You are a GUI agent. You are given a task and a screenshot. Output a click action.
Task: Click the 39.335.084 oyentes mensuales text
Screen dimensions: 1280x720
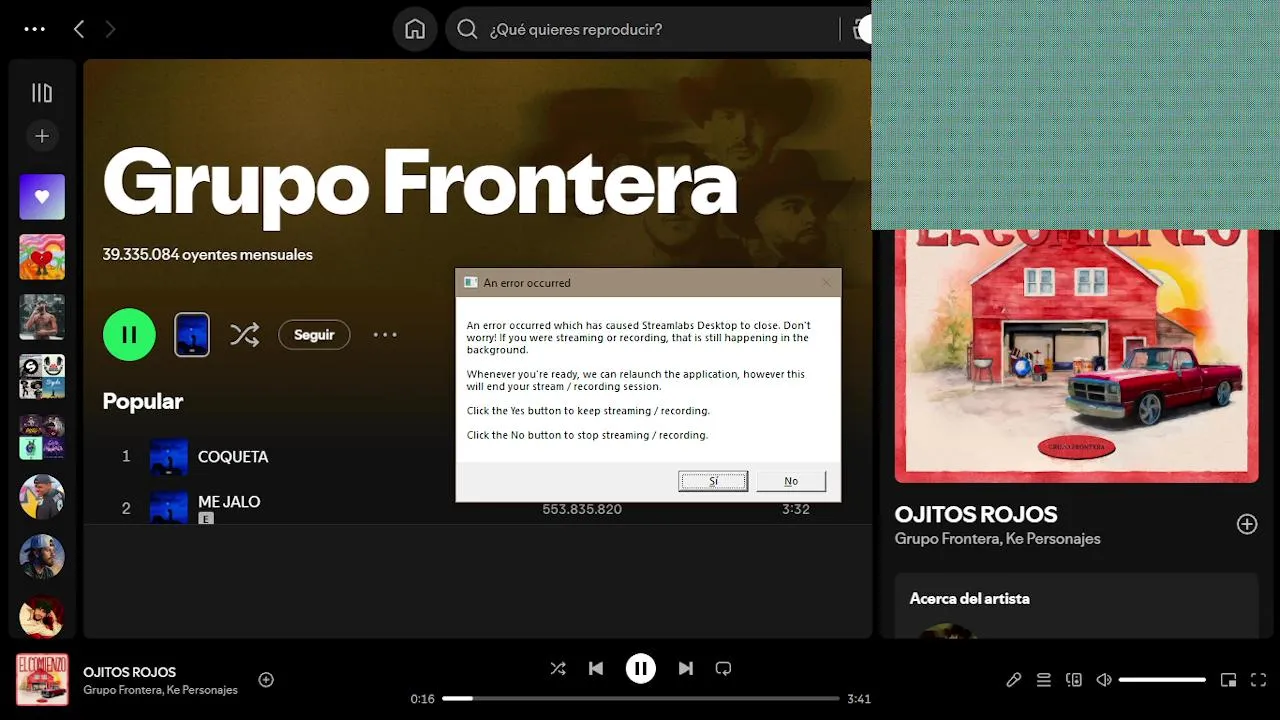[208, 255]
